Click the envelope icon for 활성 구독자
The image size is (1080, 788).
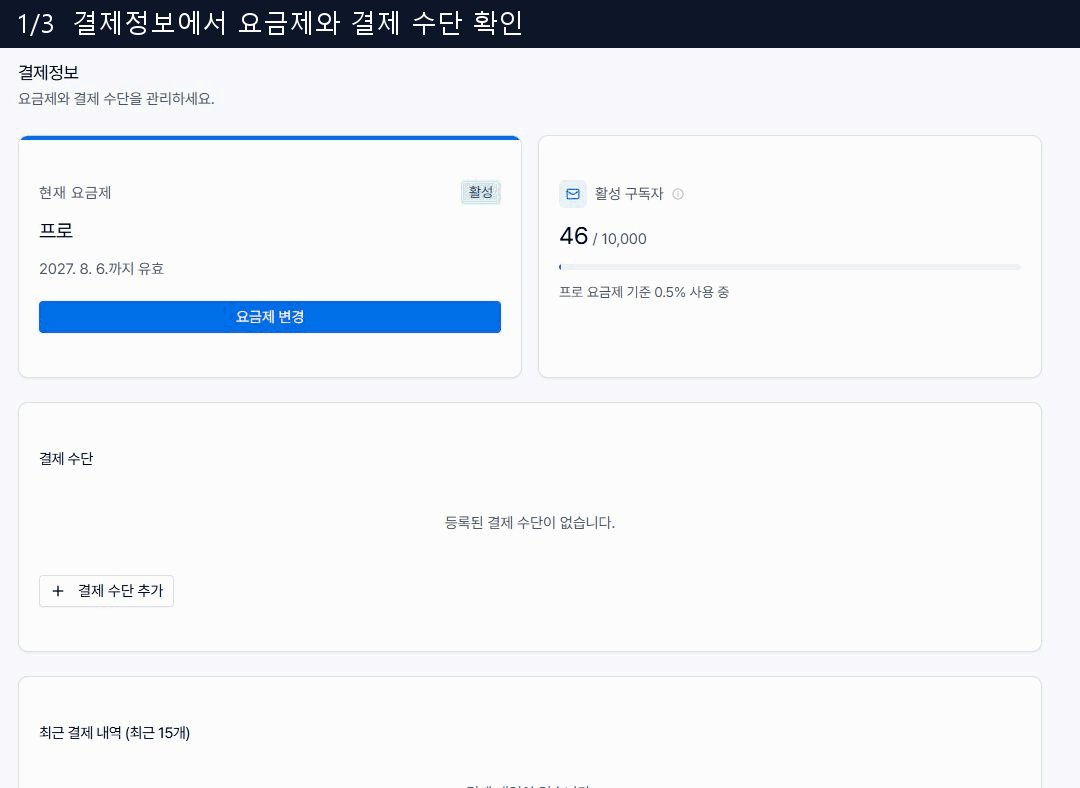(572, 194)
